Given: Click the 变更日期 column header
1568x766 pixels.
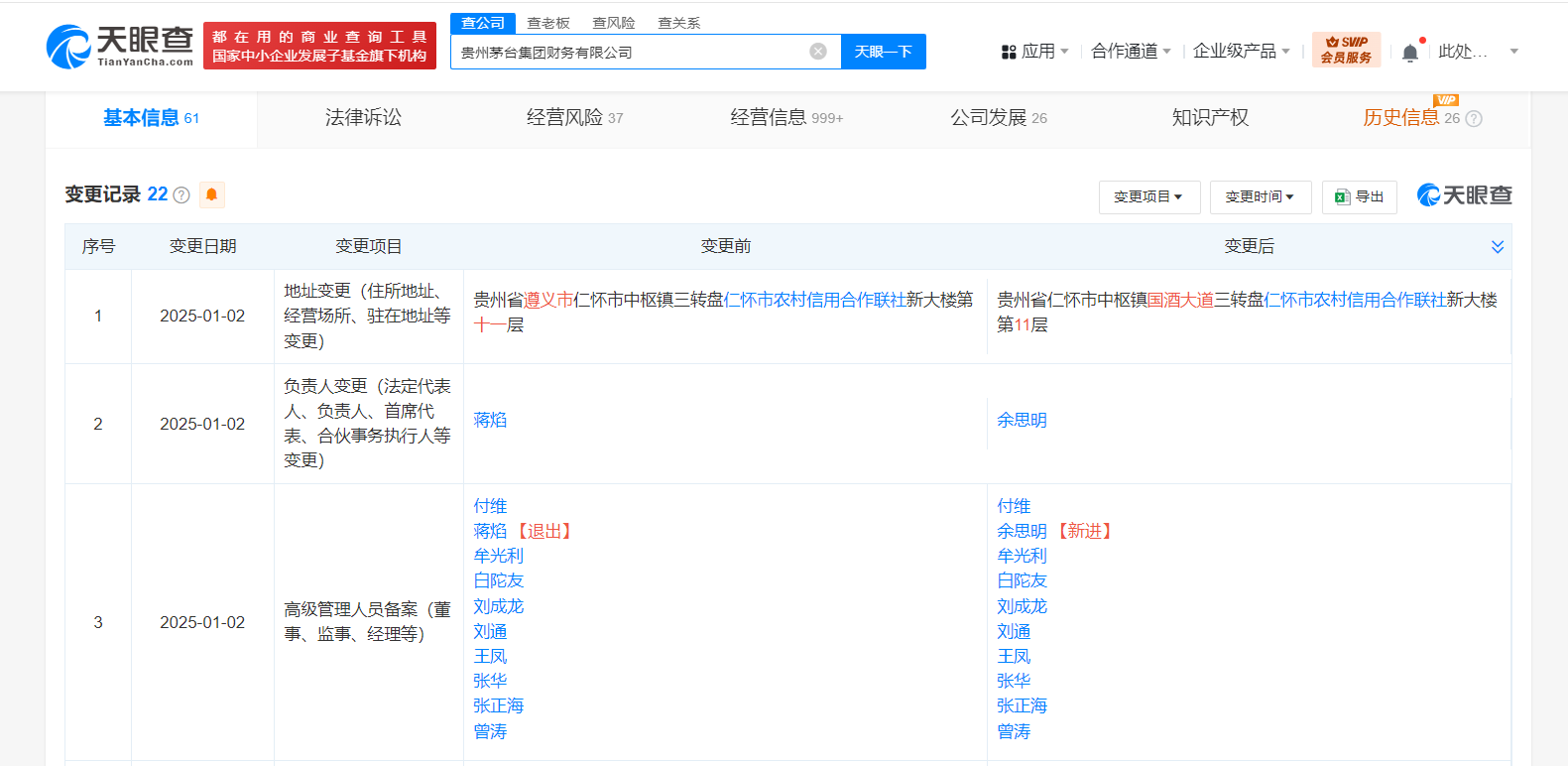Looking at the screenshot, I should pos(202,247).
